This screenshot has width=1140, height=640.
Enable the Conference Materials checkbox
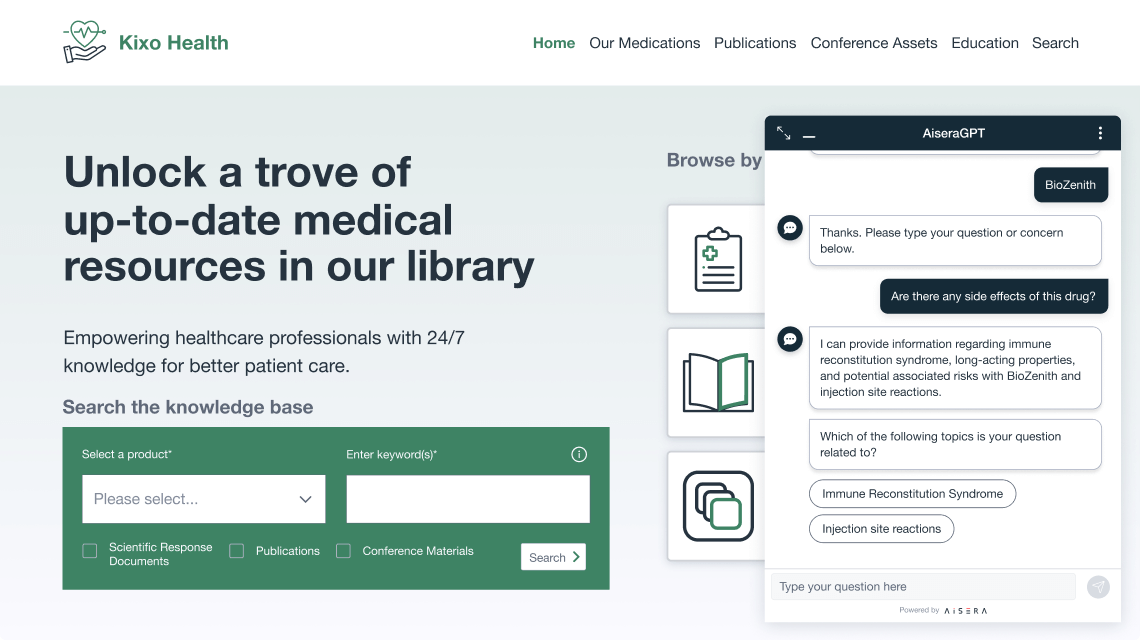[343, 551]
